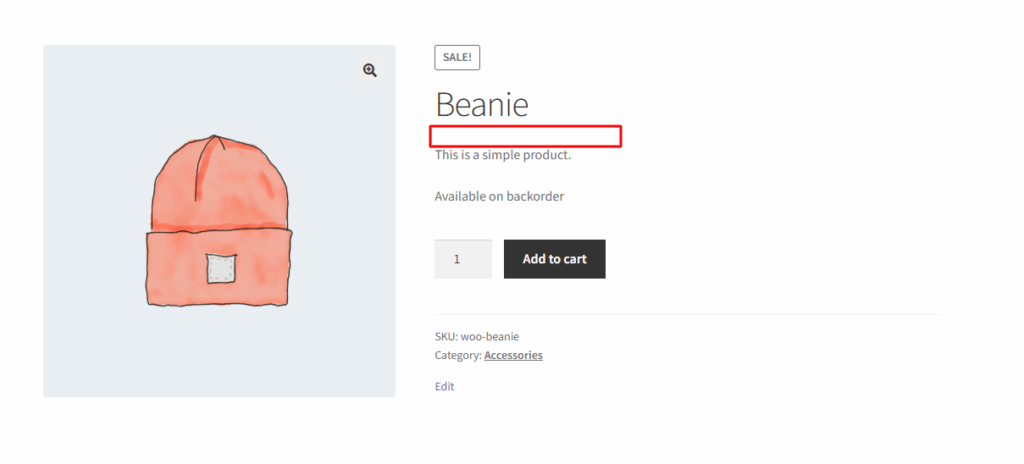Click the woo-beanie SKU value
The height and width of the screenshot is (464, 1024).
tap(490, 337)
